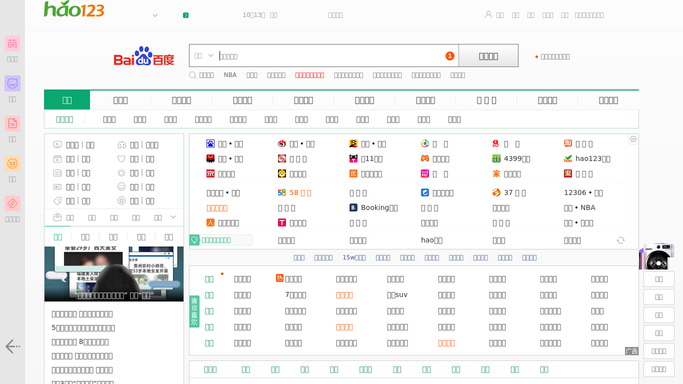Viewport: 683px width, 384px height.
Task: Open the NBA hot-search link below the search box
Action: pos(230,75)
